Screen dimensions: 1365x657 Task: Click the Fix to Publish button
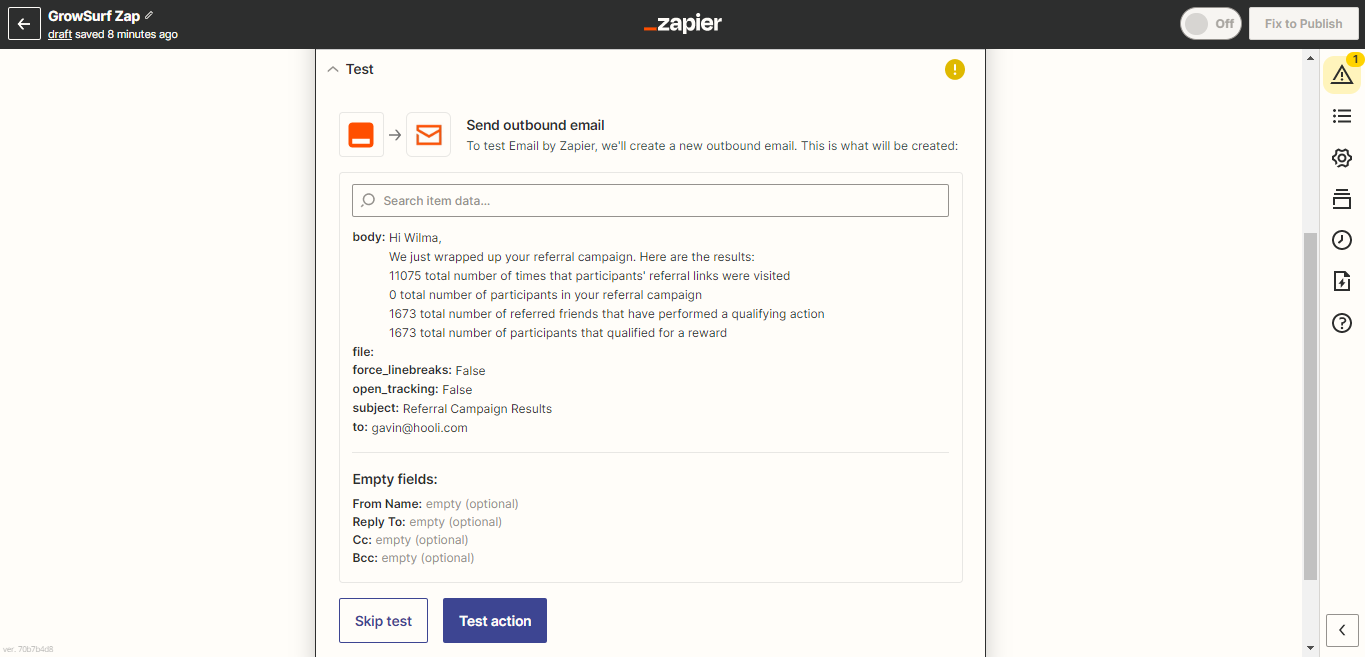pyautogui.click(x=1303, y=24)
